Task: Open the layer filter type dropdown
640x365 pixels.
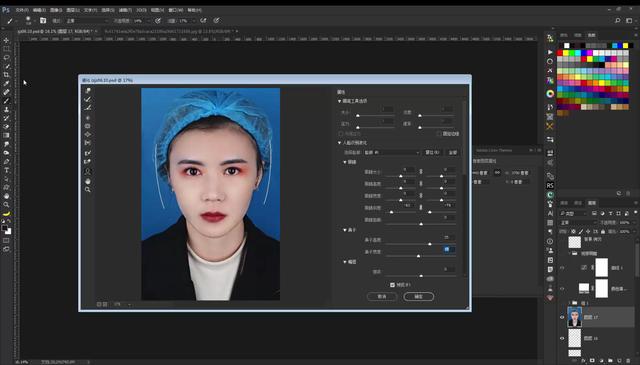Action: pos(573,213)
